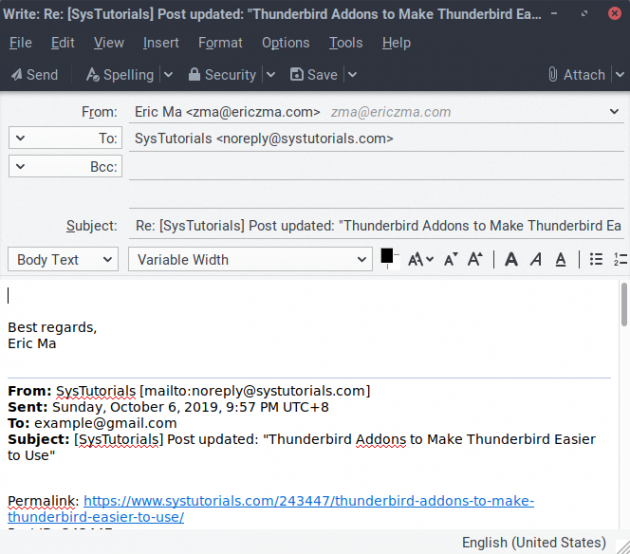The width and height of the screenshot is (630, 554).
Task: Apply numbered list
Action: point(621,260)
